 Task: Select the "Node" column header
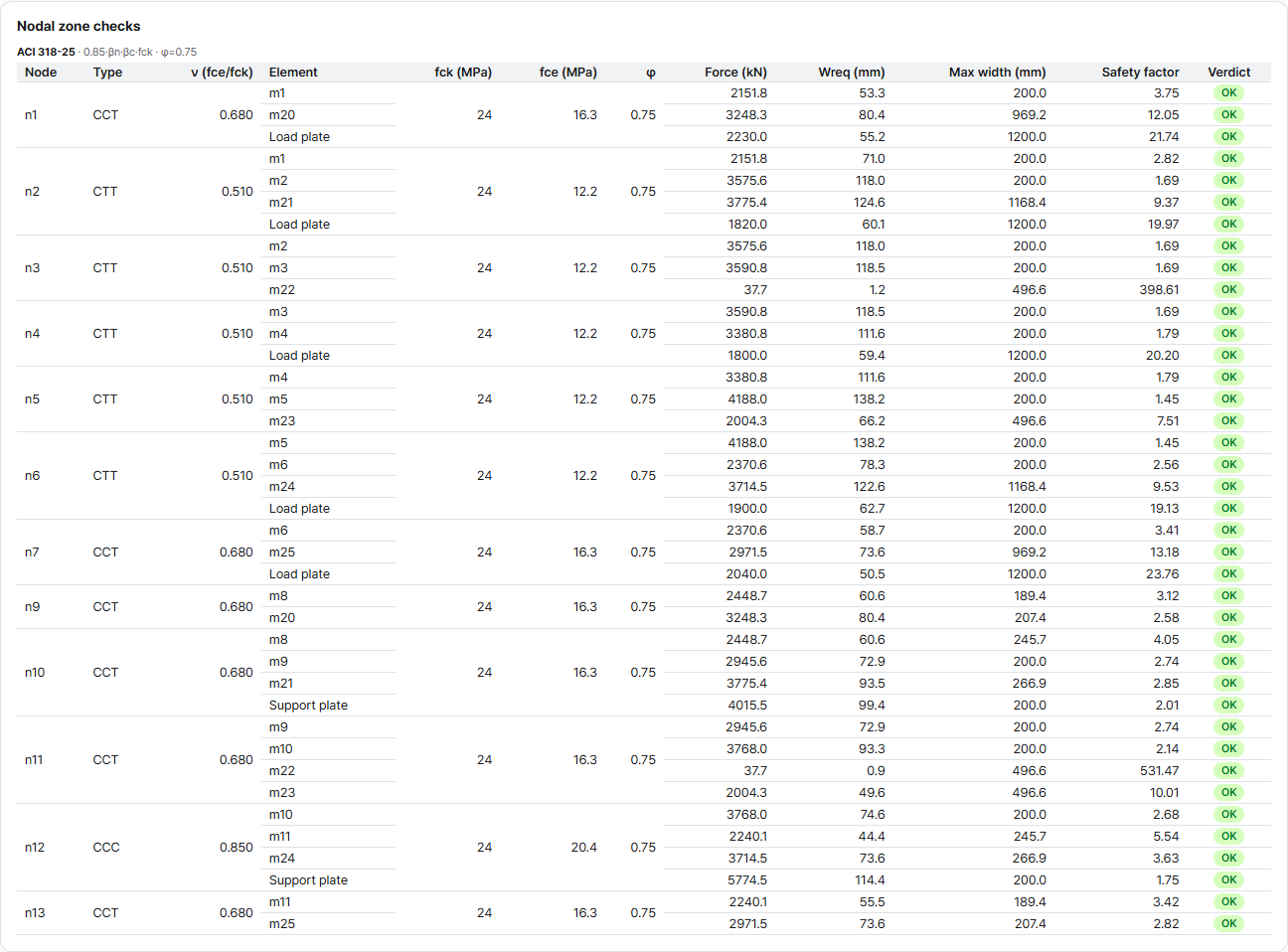(x=41, y=72)
